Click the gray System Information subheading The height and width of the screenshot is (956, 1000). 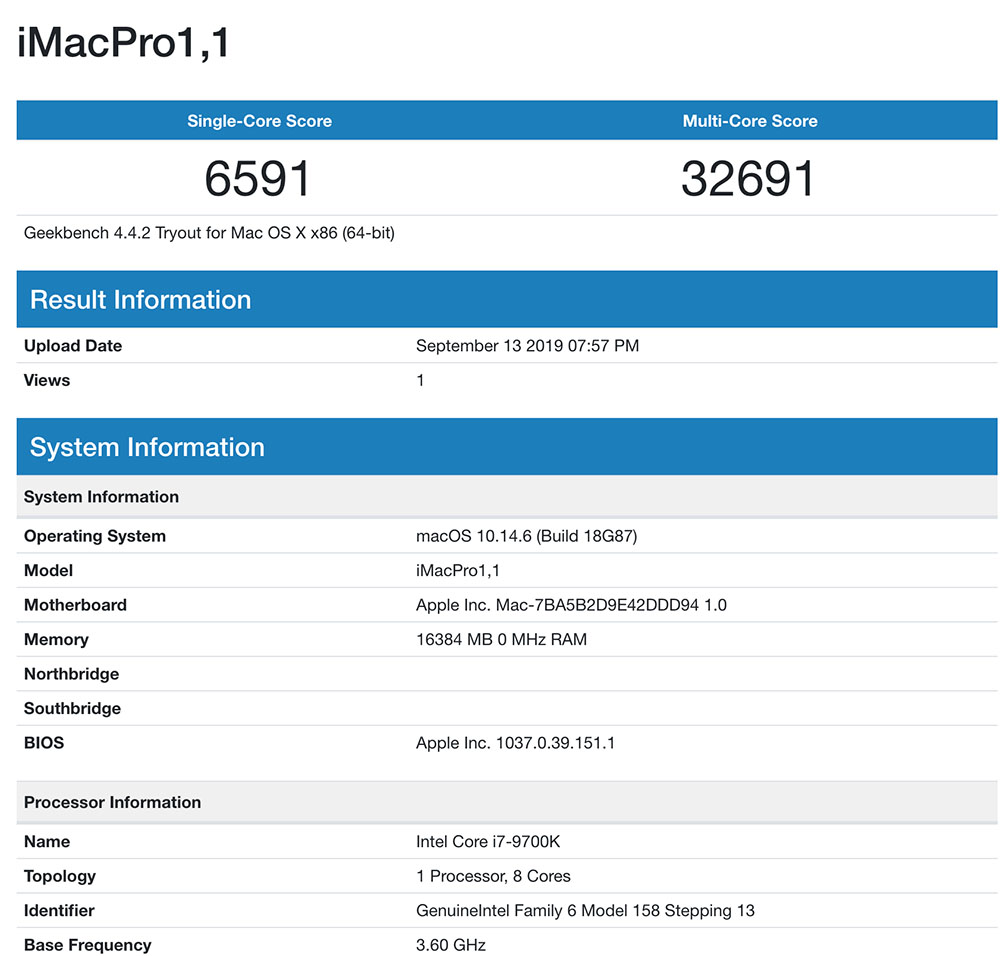point(101,497)
